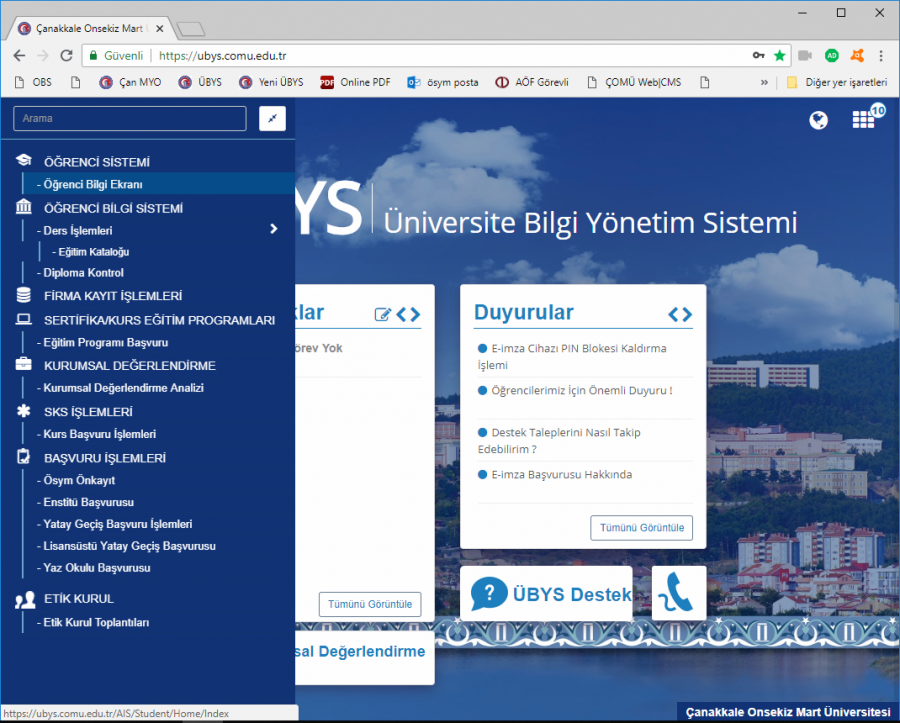Click the graduation cap Öğrenci Sistemi icon

[24, 161]
